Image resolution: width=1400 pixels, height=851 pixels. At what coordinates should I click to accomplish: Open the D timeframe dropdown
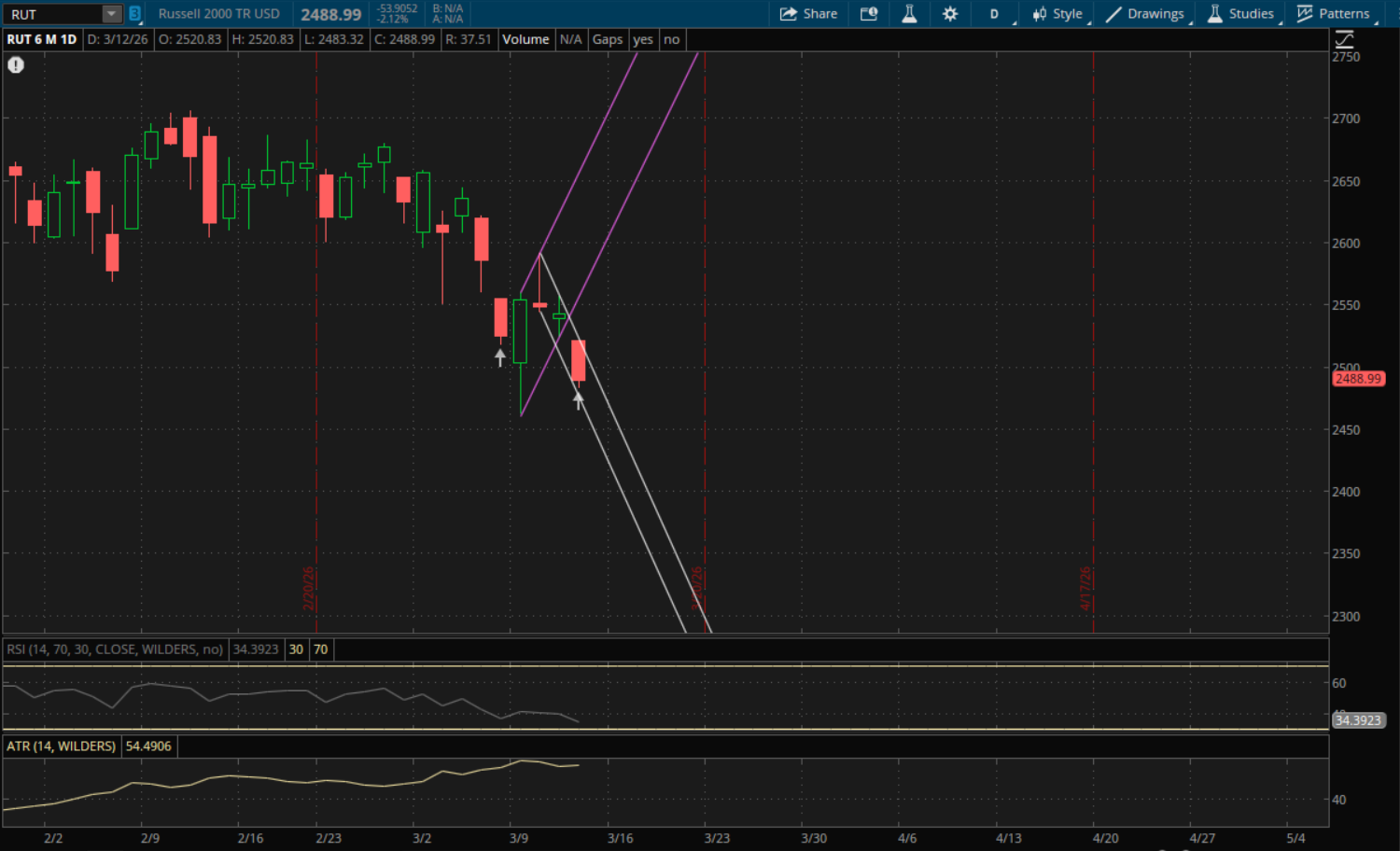(x=995, y=14)
